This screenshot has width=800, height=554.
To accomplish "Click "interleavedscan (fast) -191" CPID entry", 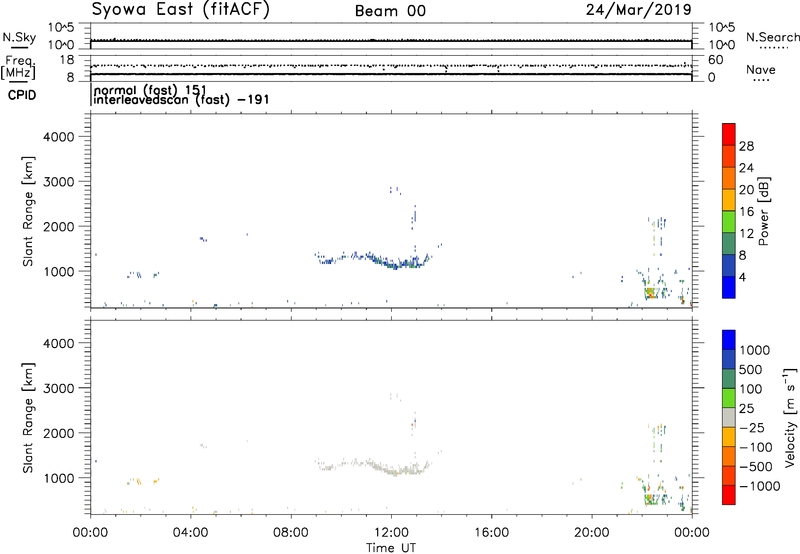I will 181,99.
